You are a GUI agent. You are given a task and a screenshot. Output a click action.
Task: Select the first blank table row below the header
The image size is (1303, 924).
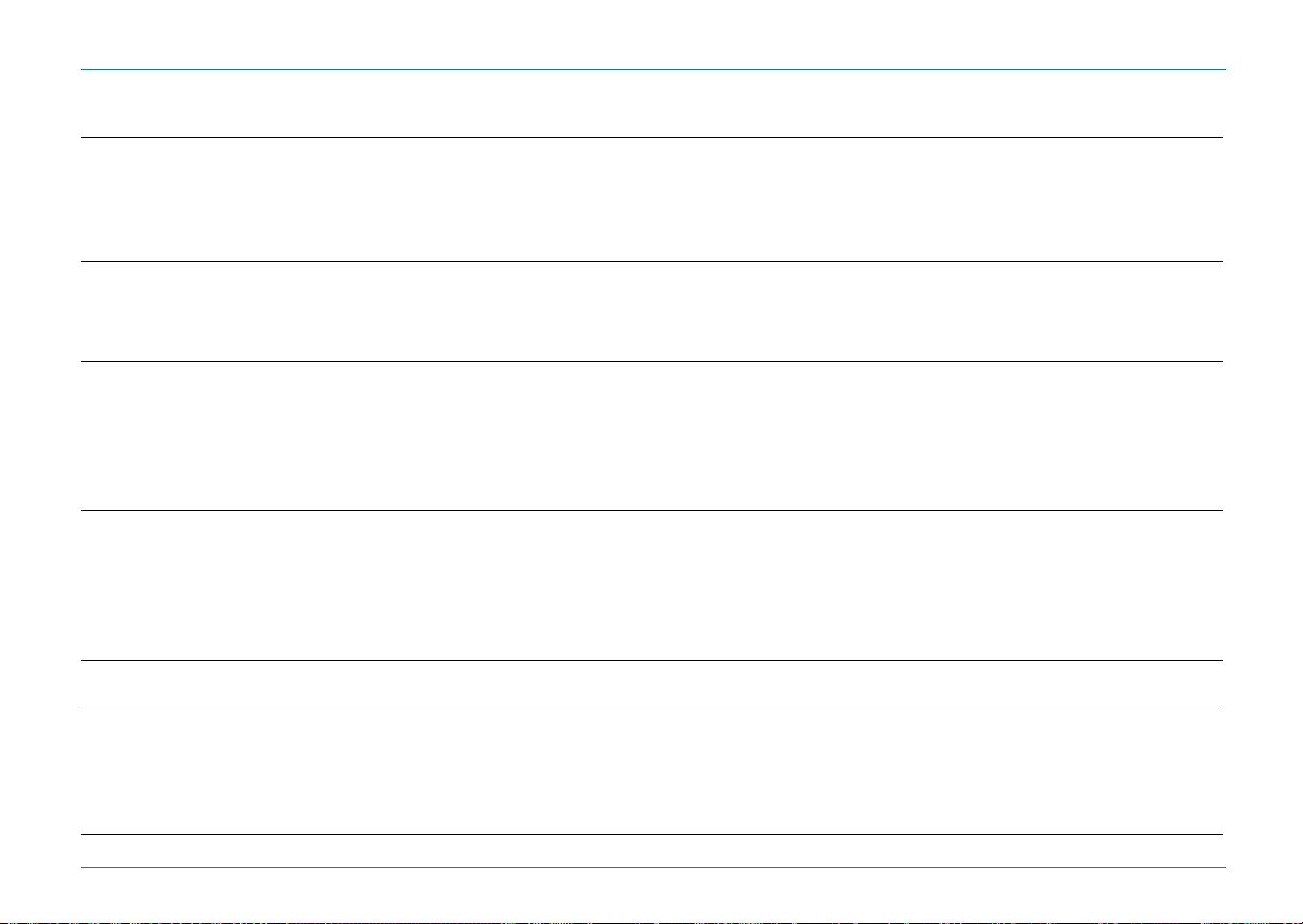[x=651, y=199]
